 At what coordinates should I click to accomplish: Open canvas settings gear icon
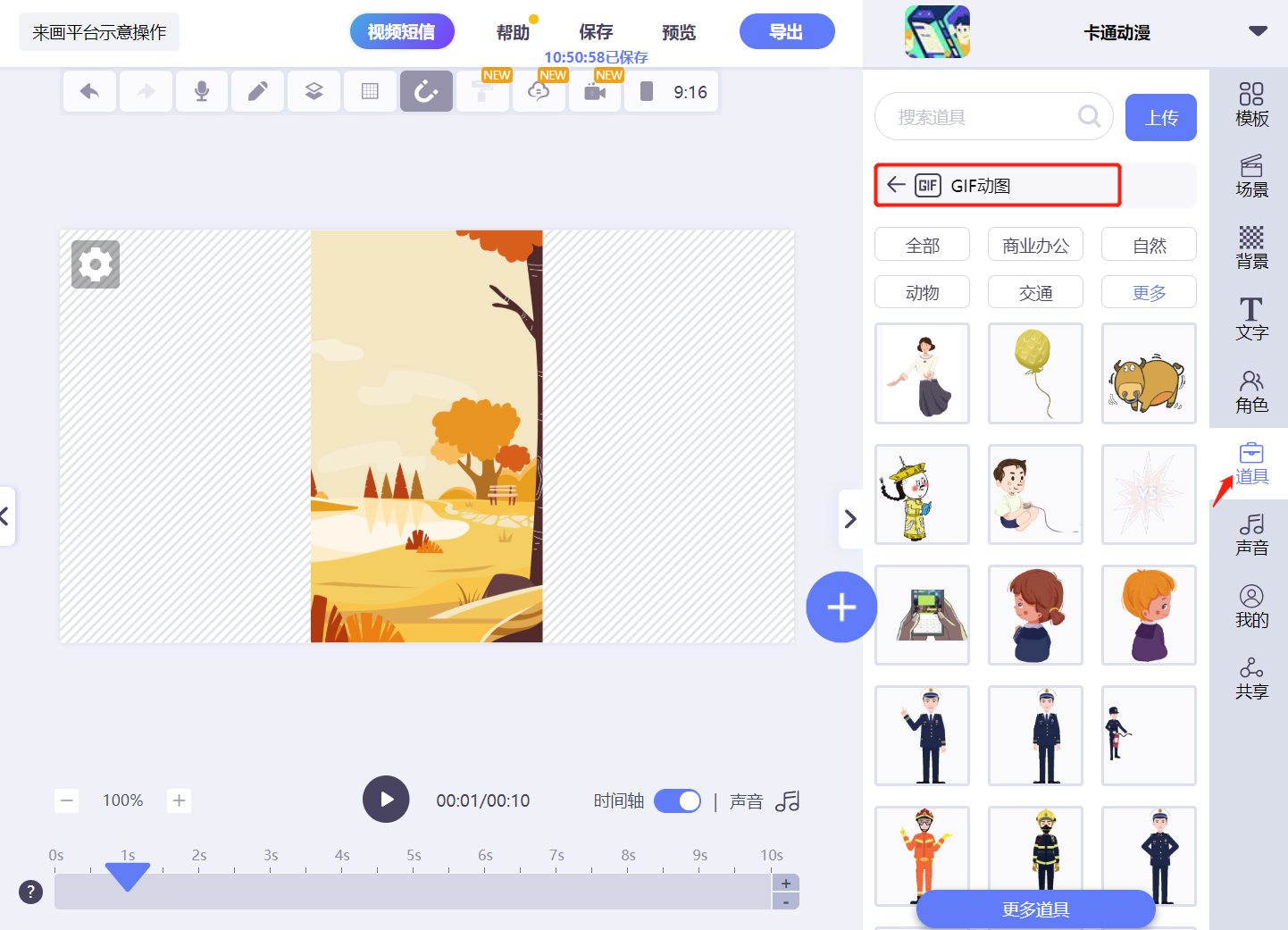point(96,264)
